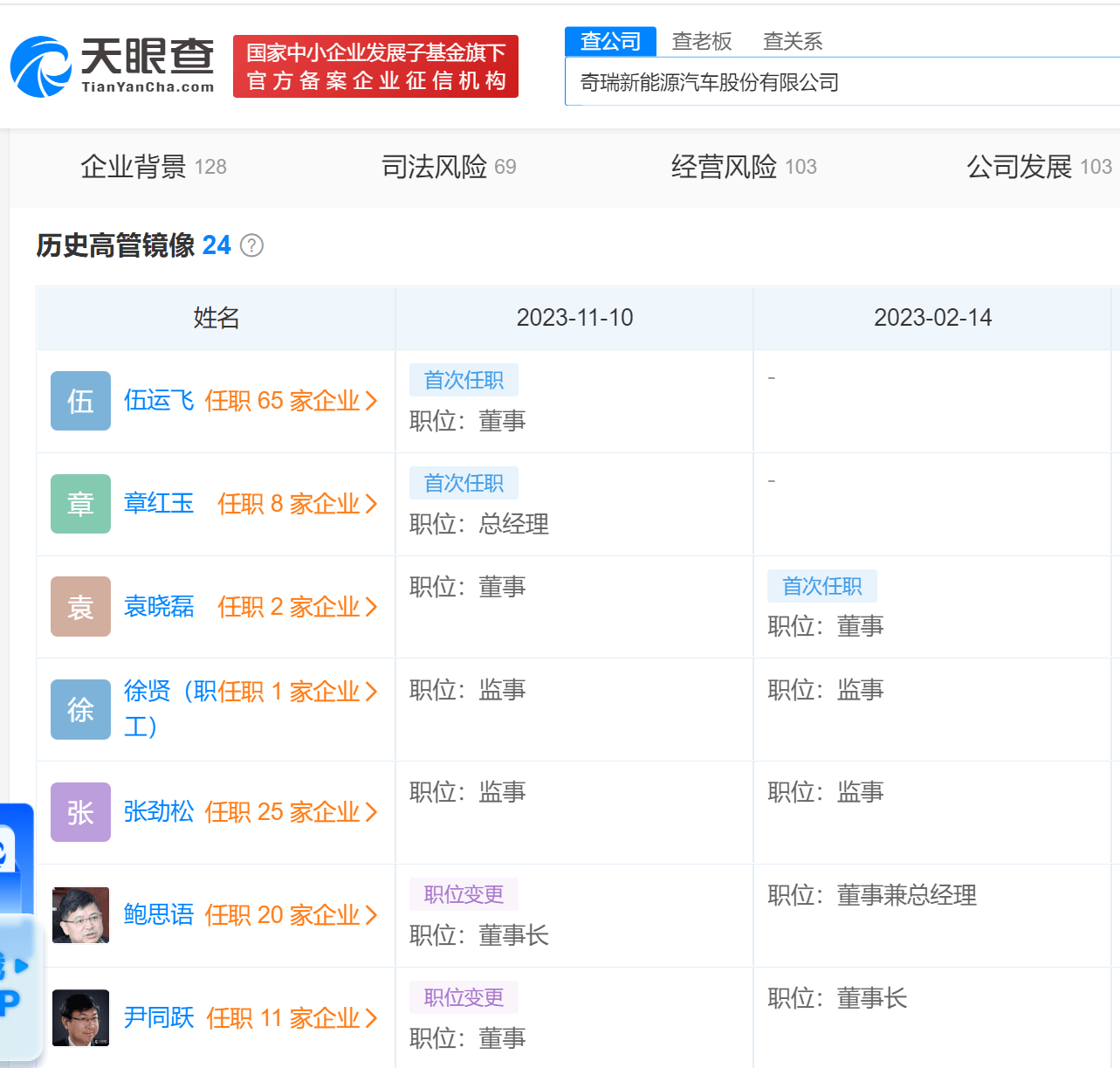Click 首次任职 tag in 章红玉's row

coord(464,483)
